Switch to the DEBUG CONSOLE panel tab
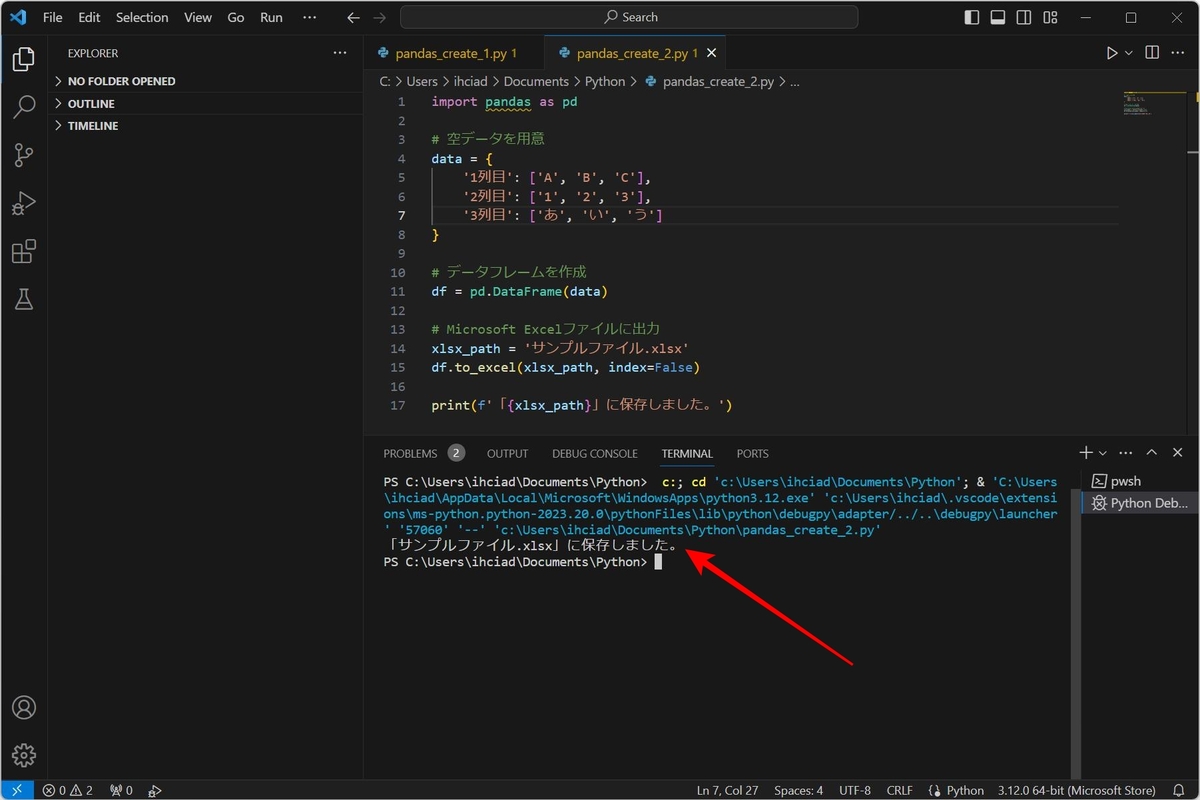 (x=594, y=453)
